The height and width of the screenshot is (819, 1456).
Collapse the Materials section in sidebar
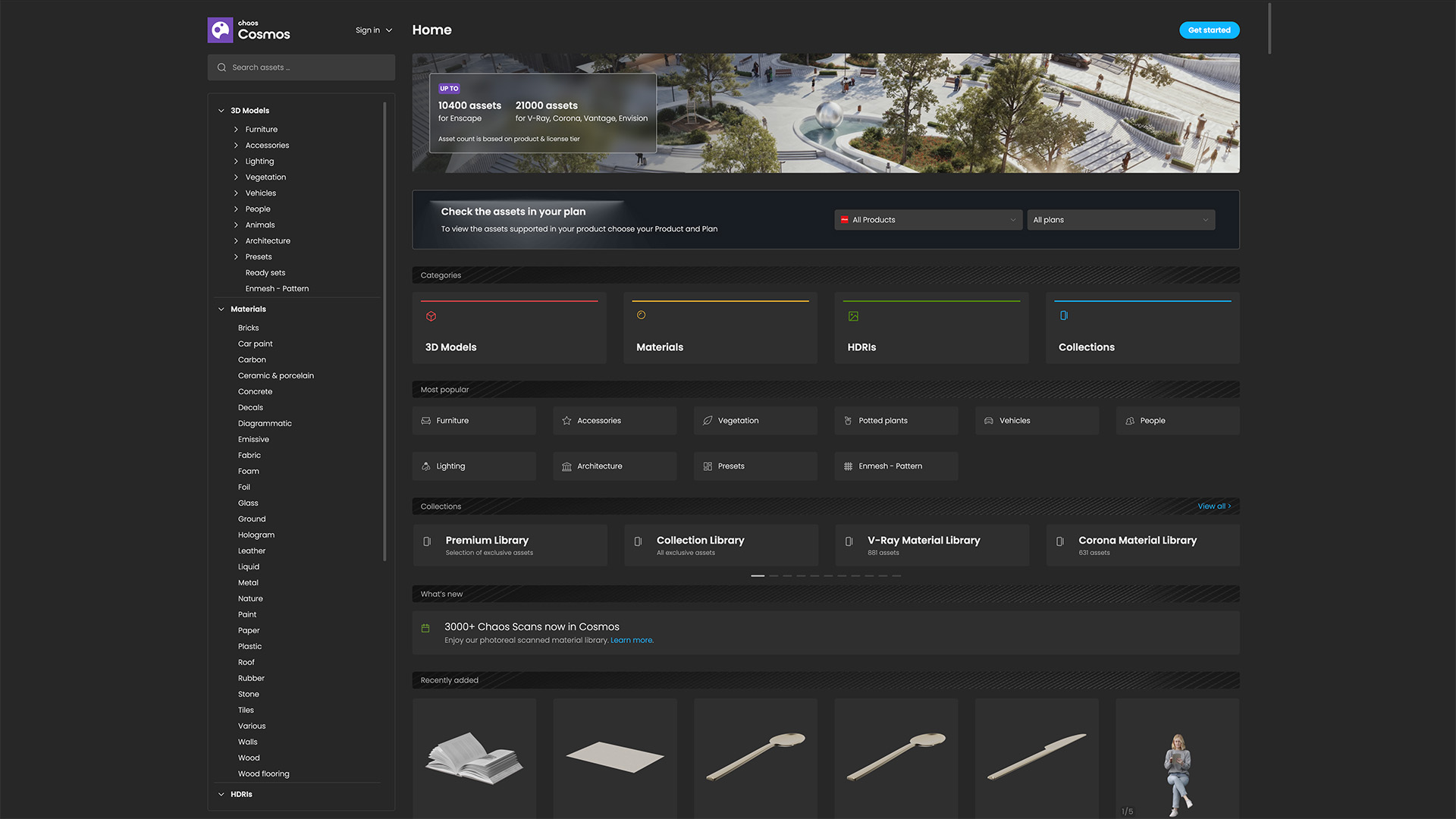pos(221,309)
